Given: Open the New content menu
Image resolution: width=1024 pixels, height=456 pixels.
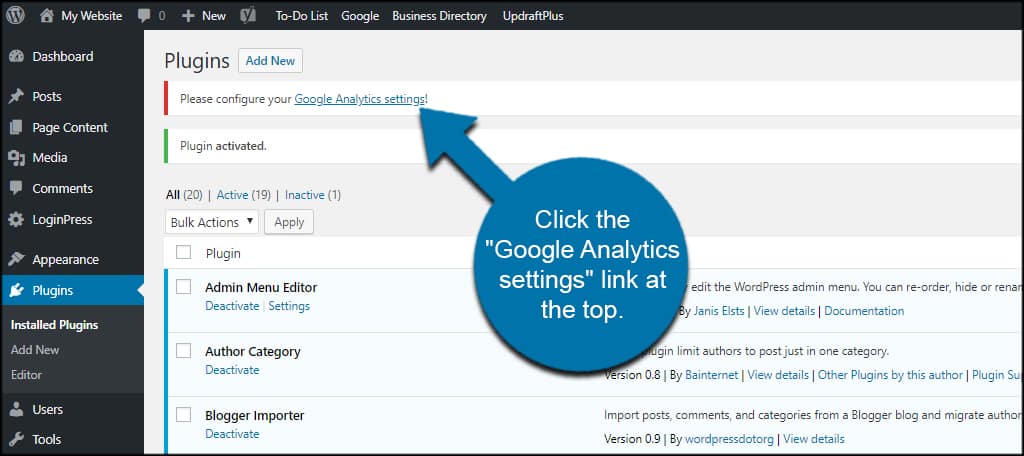Looking at the screenshot, I should [214, 16].
